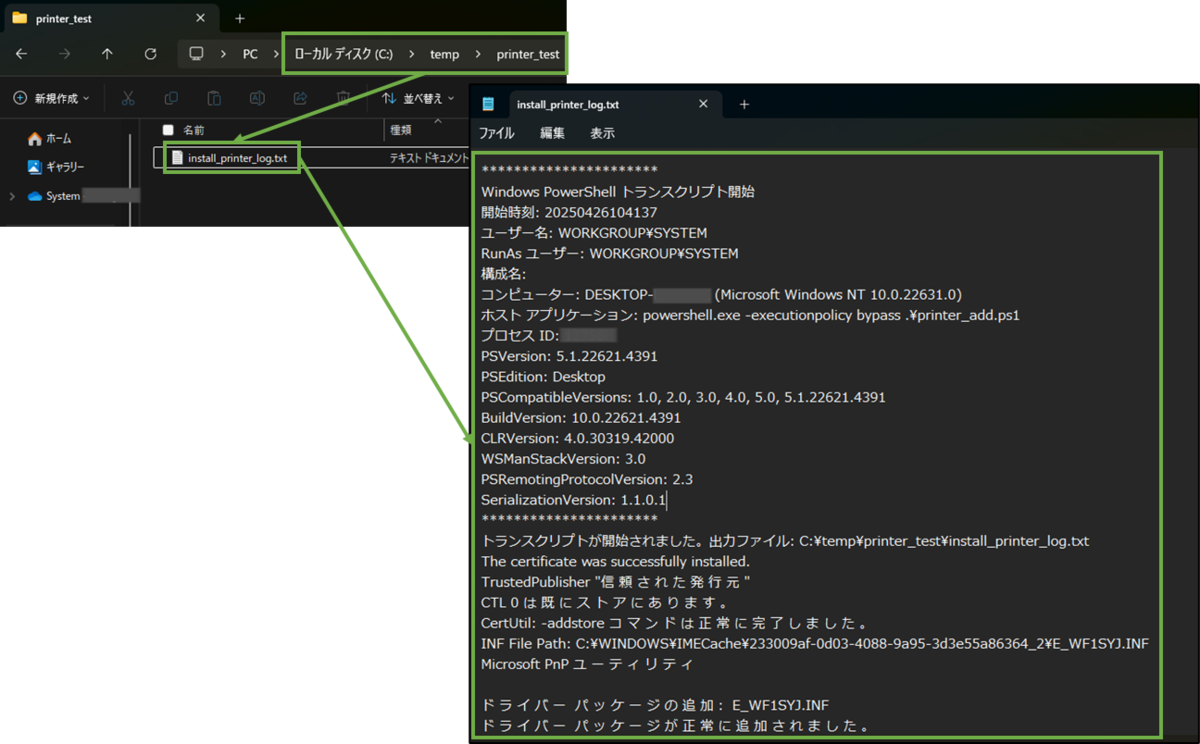Viewport: 1200px width, 744px height.
Task: Click the line CLRVersion: 4.0.30319.42000
Action: pyautogui.click(x=578, y=438)
